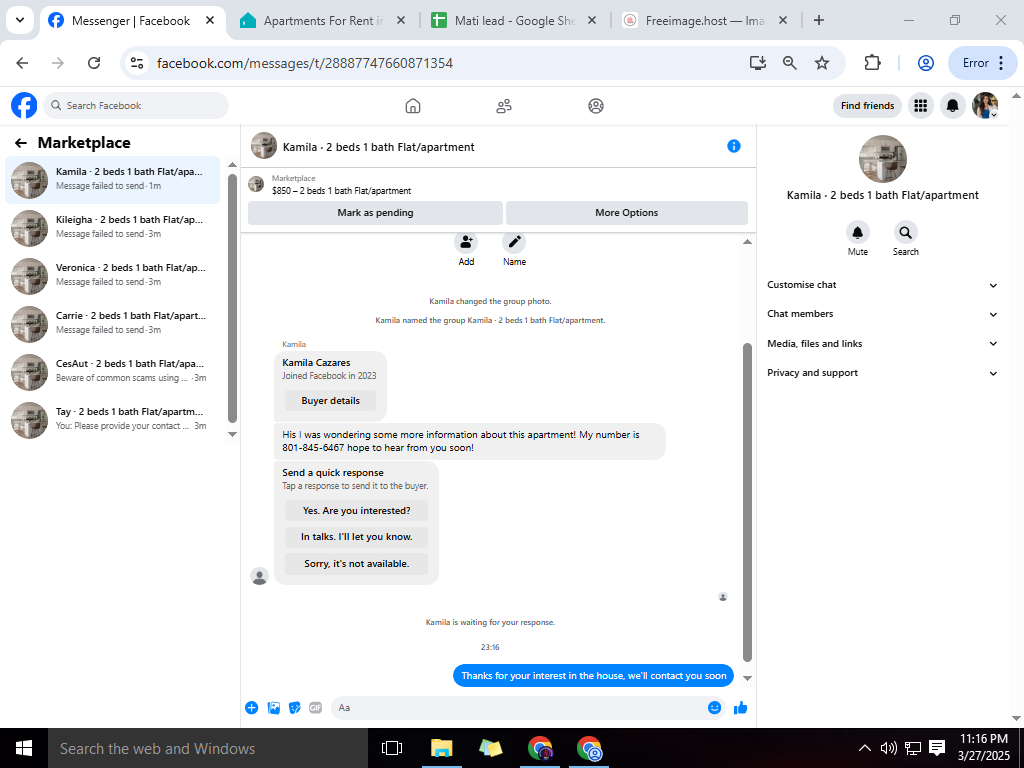Open more actions plus icon in composer
The image size is (1024, 768).
point(251,708)
